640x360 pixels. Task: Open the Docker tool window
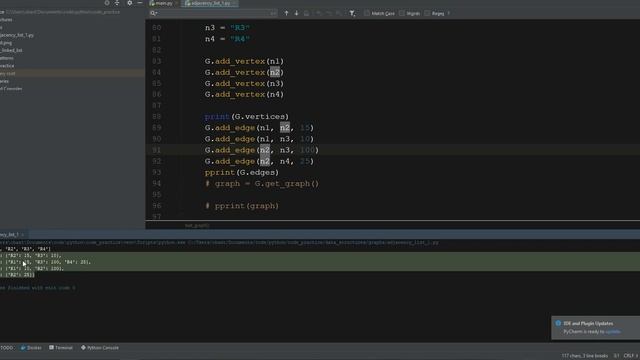31,348
